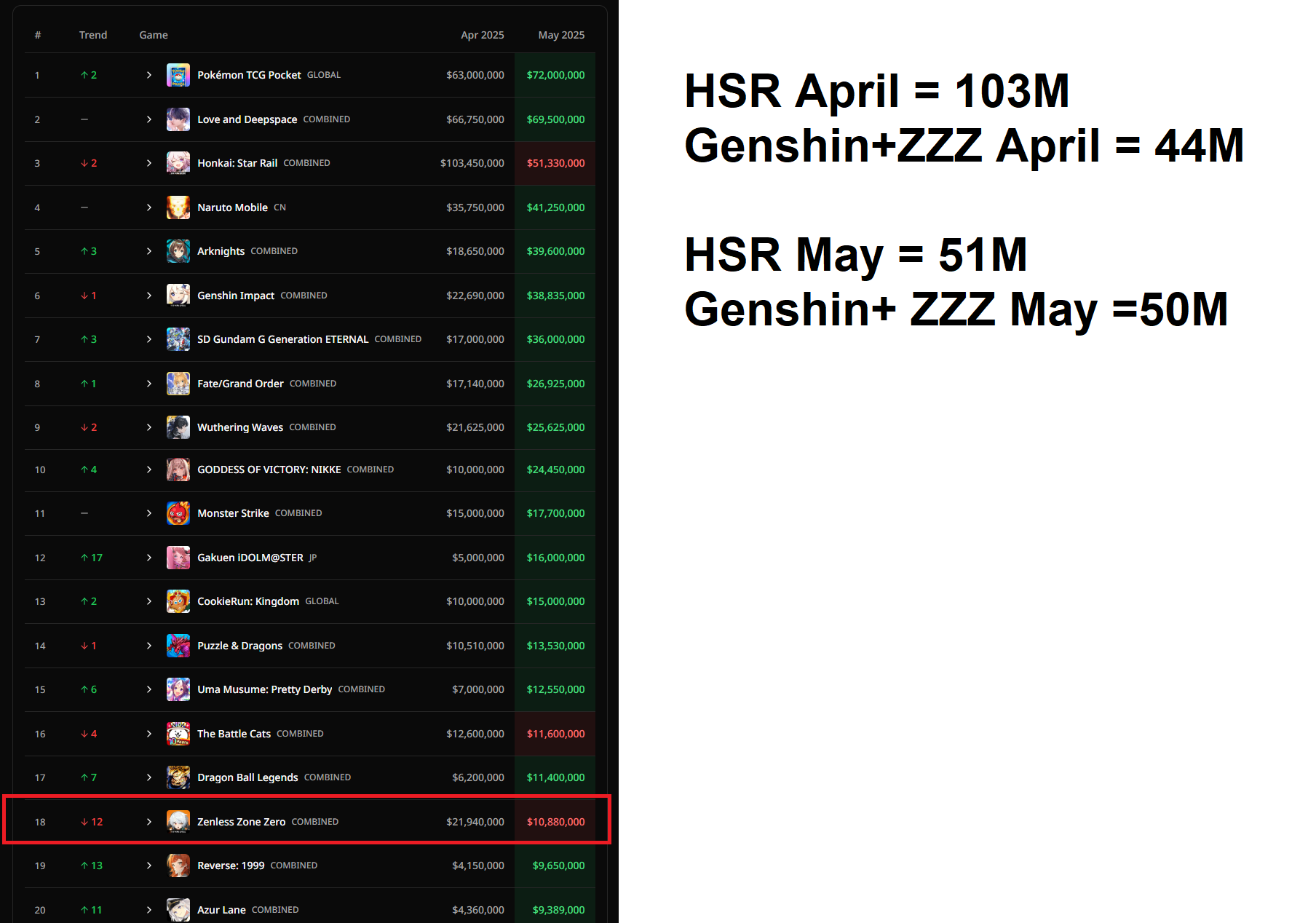Click the Battle Cats game icon
1316x923 pixels.
tap(178, 734)
